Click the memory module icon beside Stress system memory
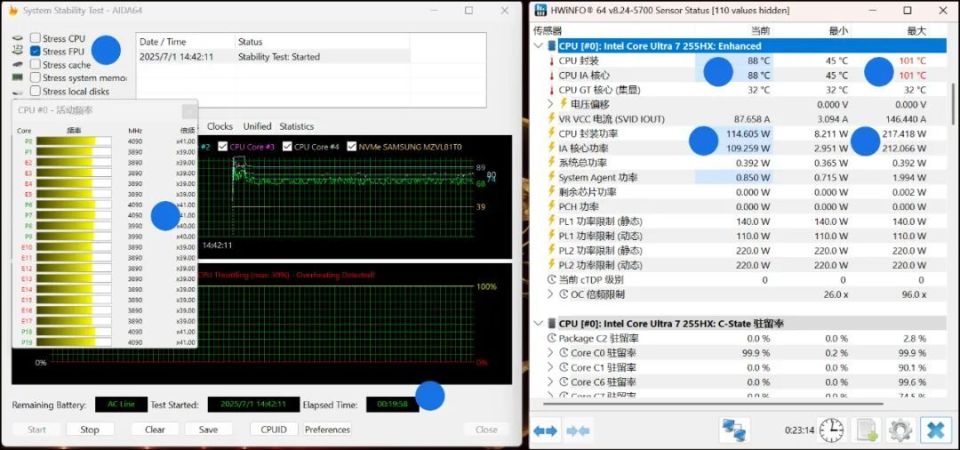 (18, 78)
